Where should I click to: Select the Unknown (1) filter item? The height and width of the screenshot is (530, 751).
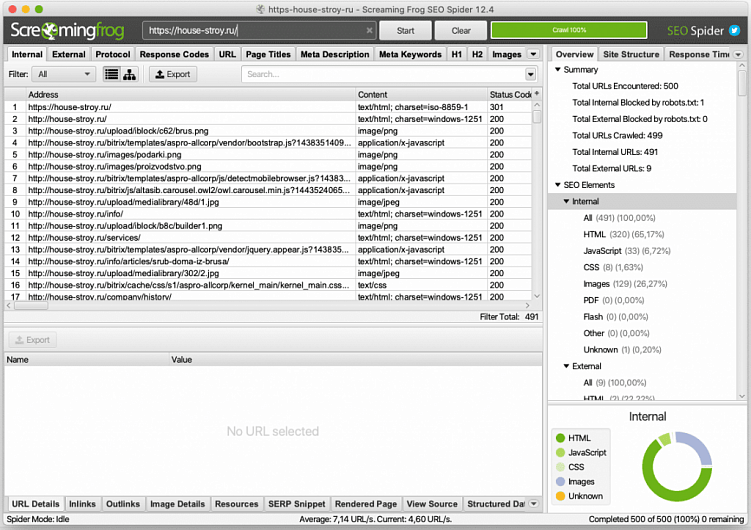pos(622,350)
